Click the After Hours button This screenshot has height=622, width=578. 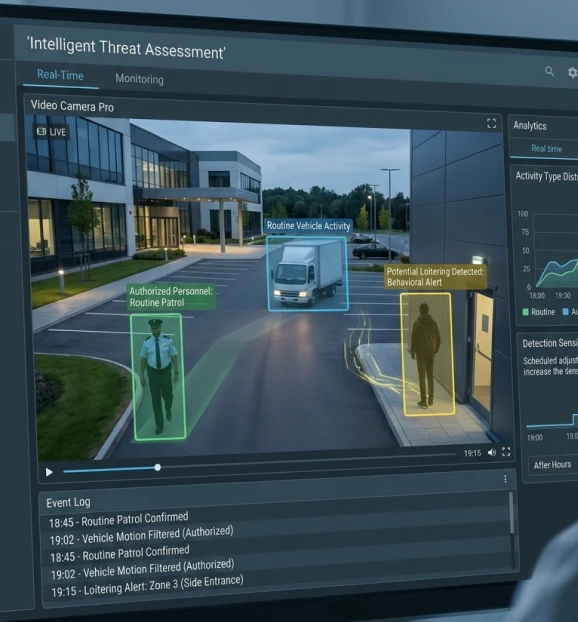[x=553, y=465]
